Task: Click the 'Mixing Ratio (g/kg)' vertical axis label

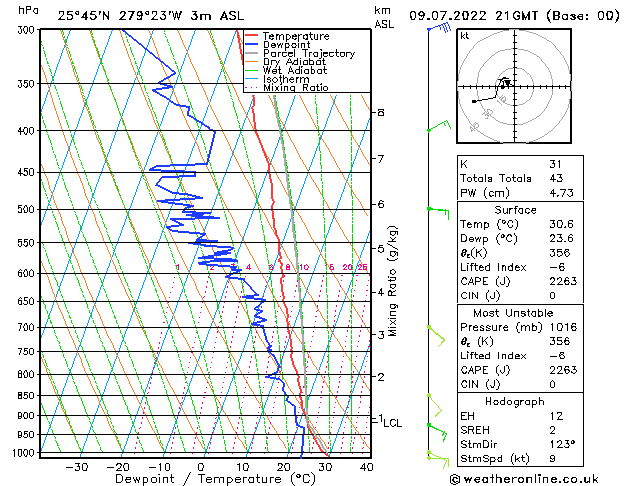Action: [x=393, y=281]
